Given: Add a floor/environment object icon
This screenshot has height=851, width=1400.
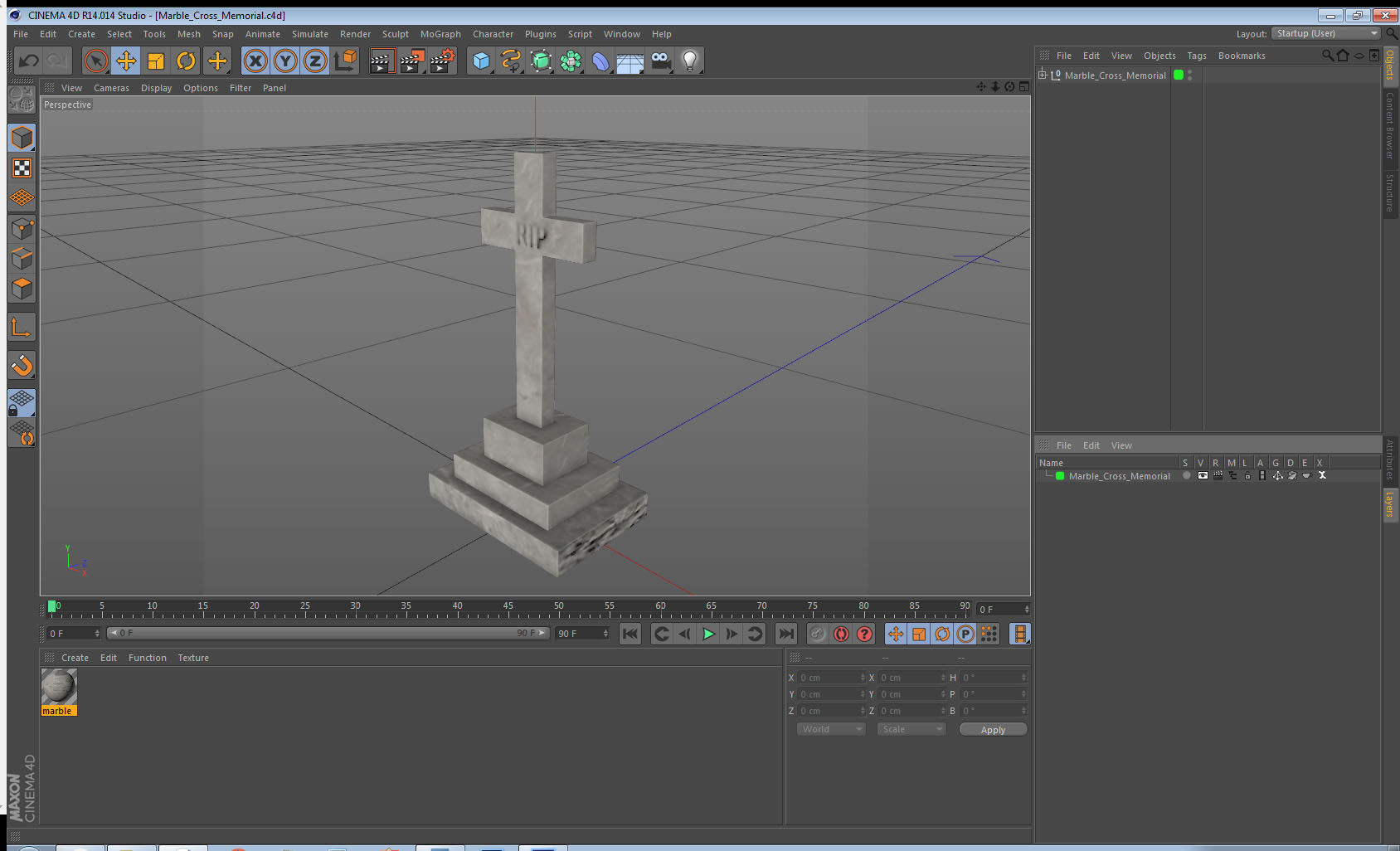Looking at the screenshot, I should coord(630,62).
